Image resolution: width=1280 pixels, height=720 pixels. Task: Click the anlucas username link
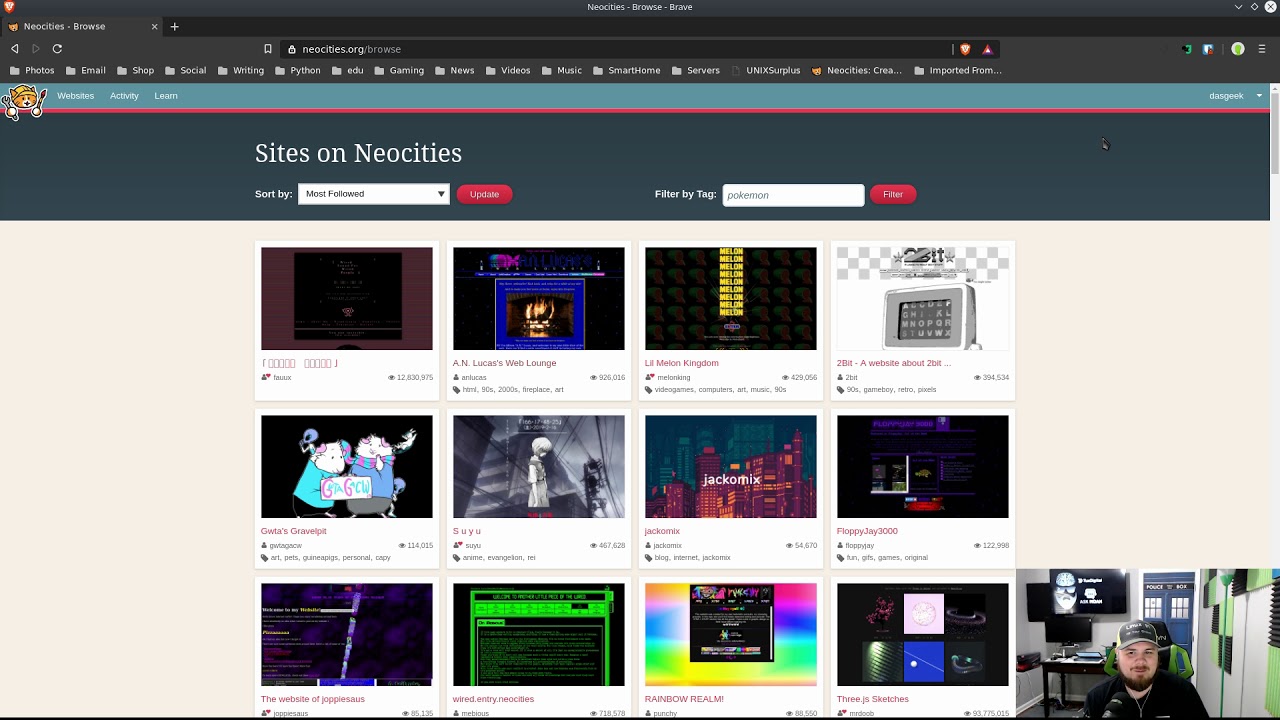point(474,378)
